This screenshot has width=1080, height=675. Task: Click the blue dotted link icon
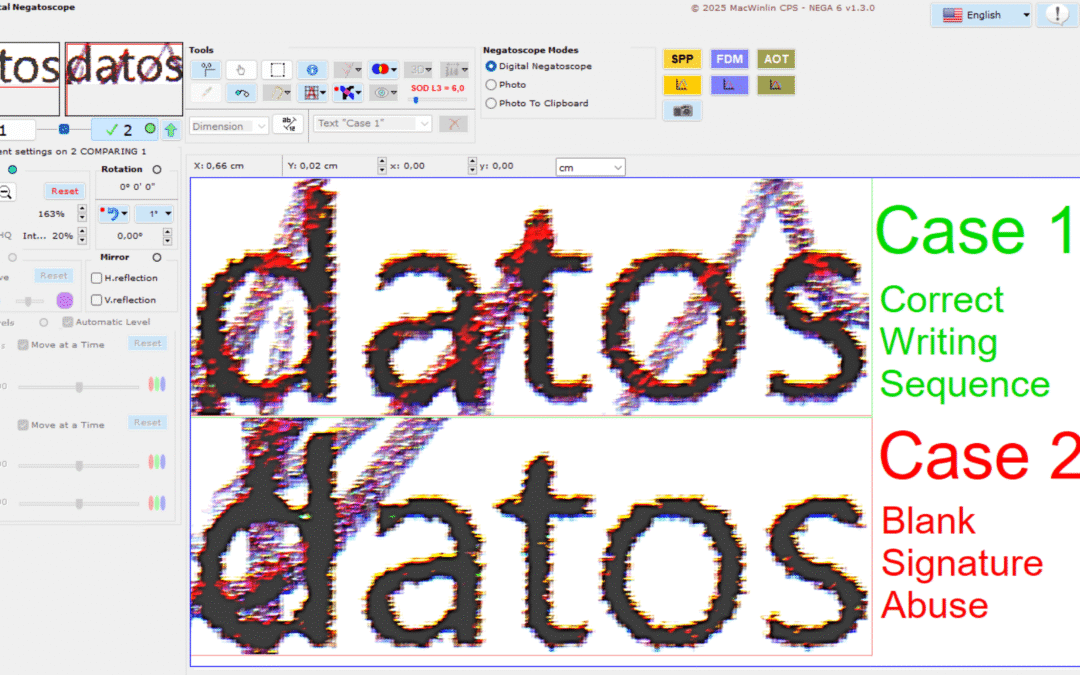coord(63,129)
